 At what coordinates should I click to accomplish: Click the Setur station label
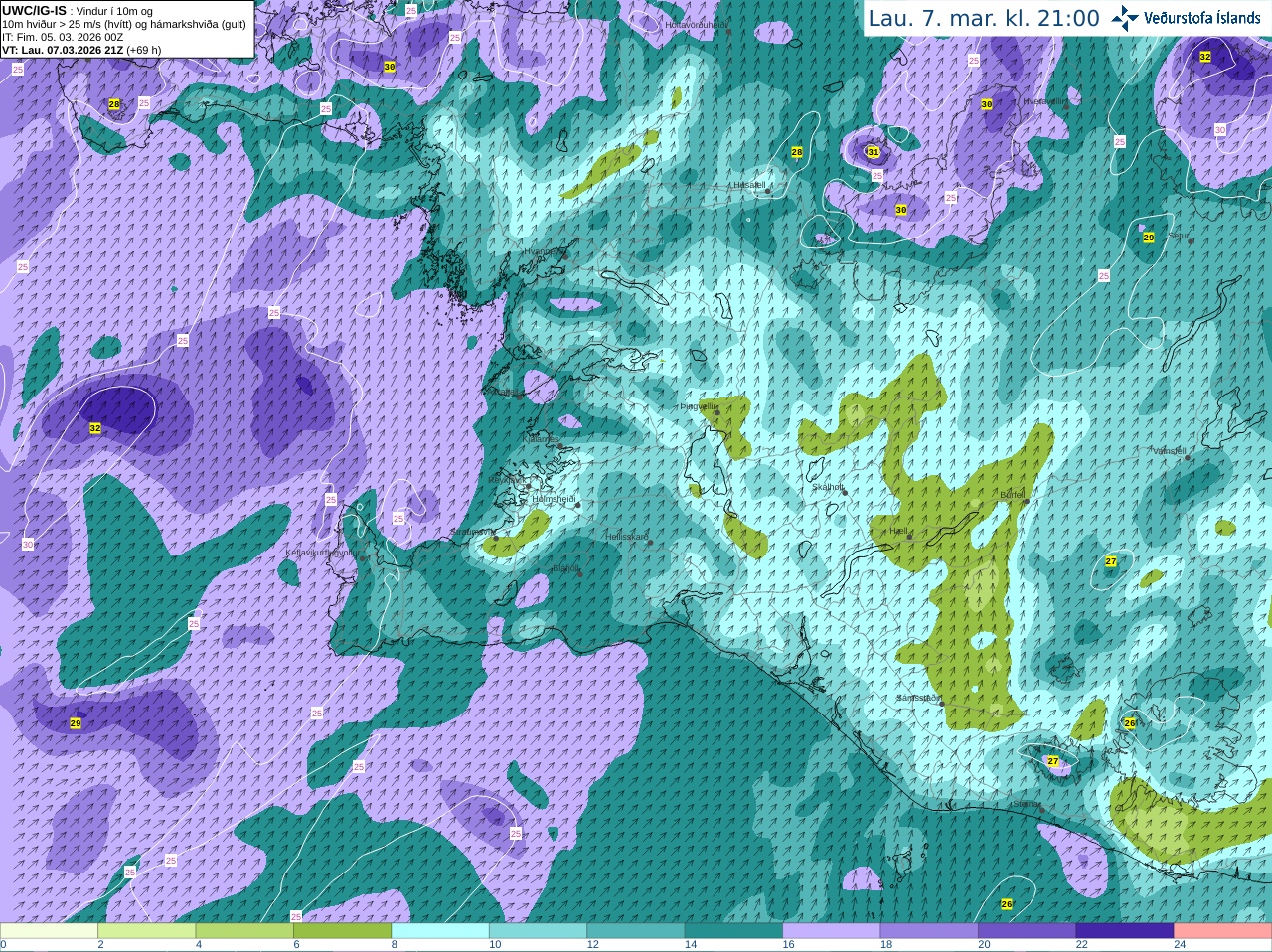coord(1179,236)
